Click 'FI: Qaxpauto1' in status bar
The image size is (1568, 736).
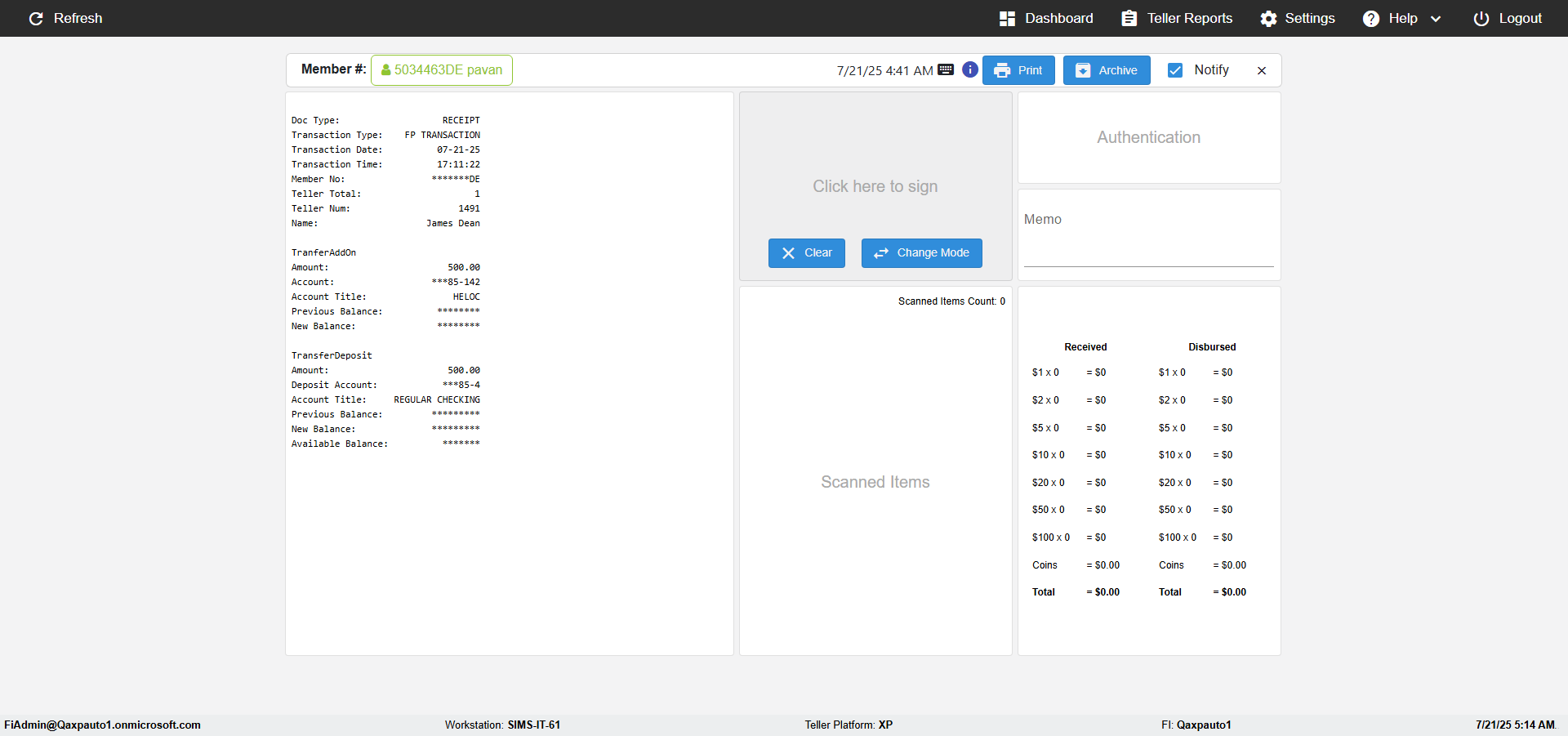1196,725
